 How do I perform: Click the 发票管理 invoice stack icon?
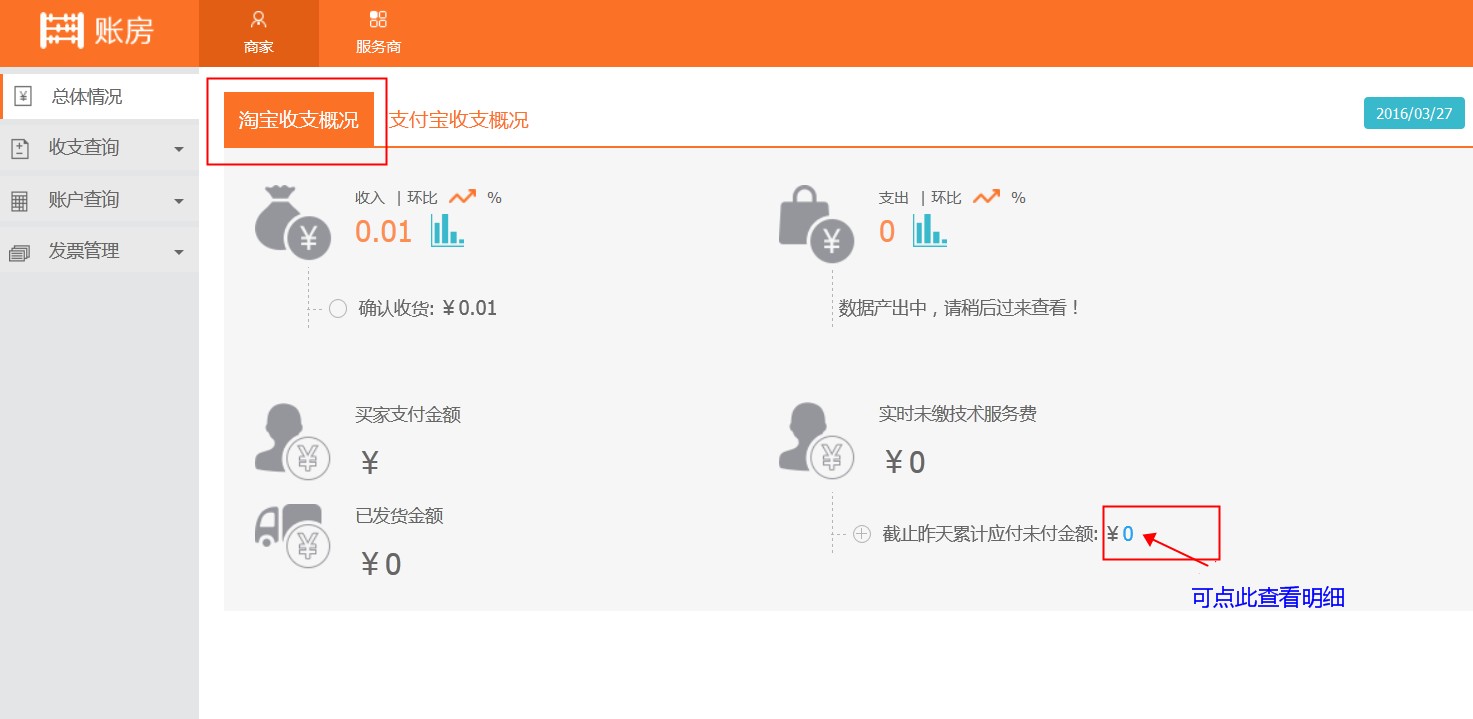[20, 252]
